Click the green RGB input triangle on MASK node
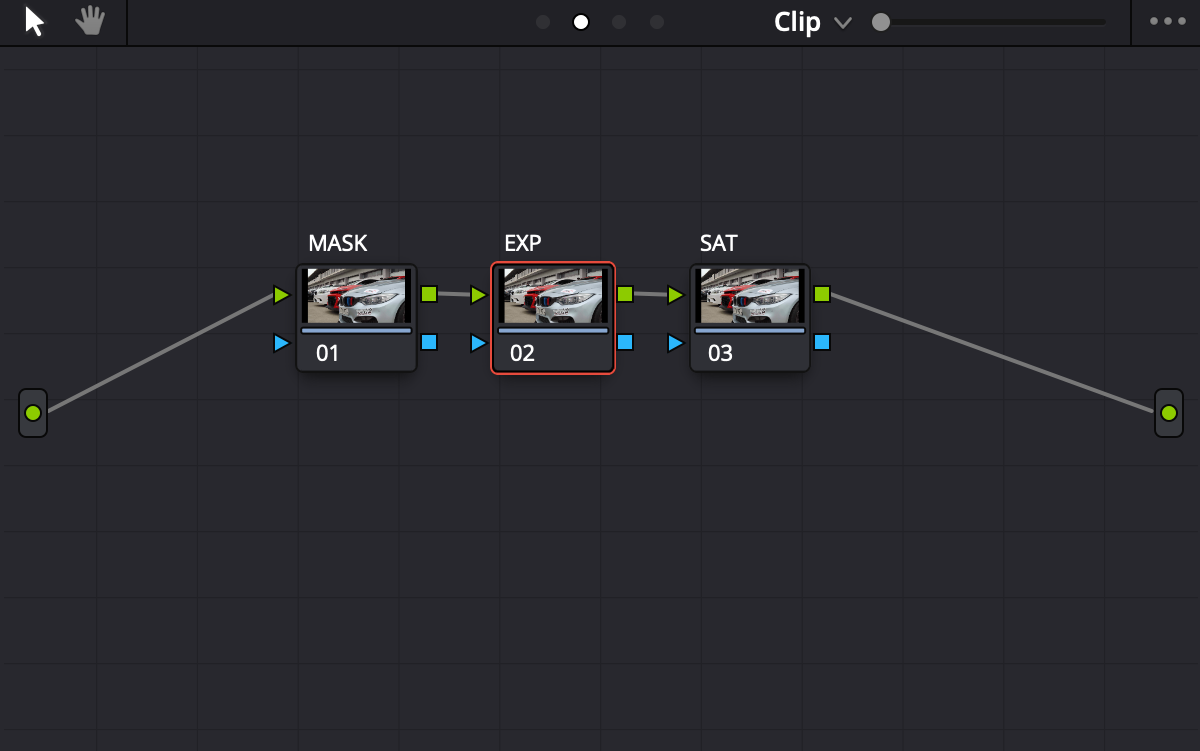Image resolution: width=1200 pixels, height=751 pixels. (281, 295)
